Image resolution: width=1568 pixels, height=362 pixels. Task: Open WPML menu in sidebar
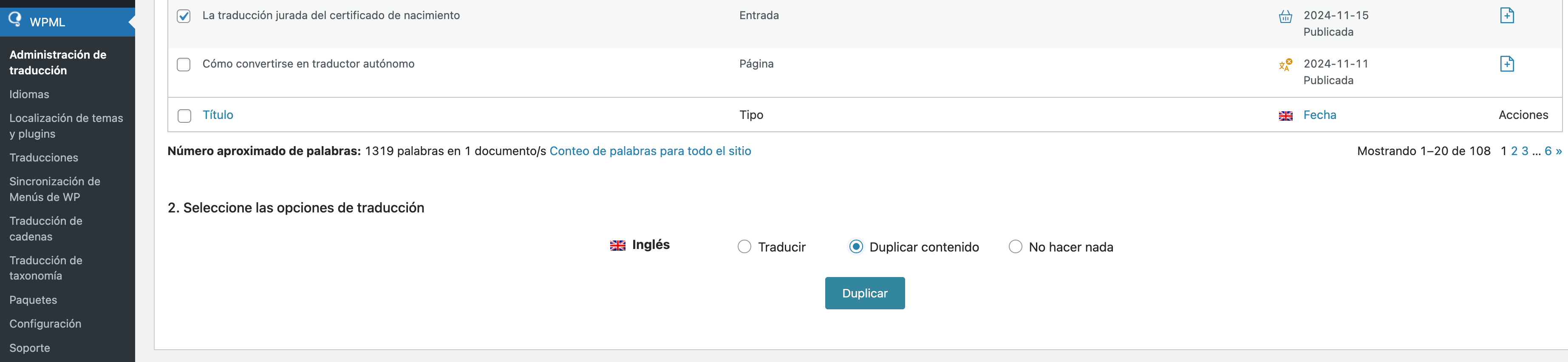click(x=68, y=22)
